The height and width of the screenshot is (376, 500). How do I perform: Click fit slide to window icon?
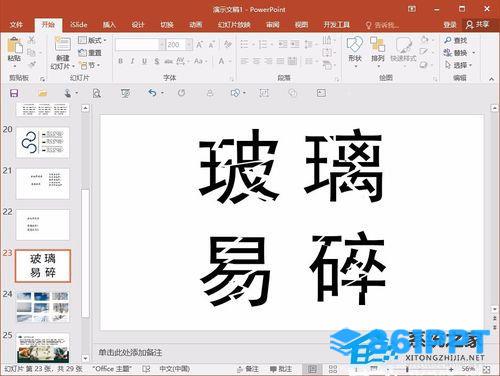click(x=486, y=369)
